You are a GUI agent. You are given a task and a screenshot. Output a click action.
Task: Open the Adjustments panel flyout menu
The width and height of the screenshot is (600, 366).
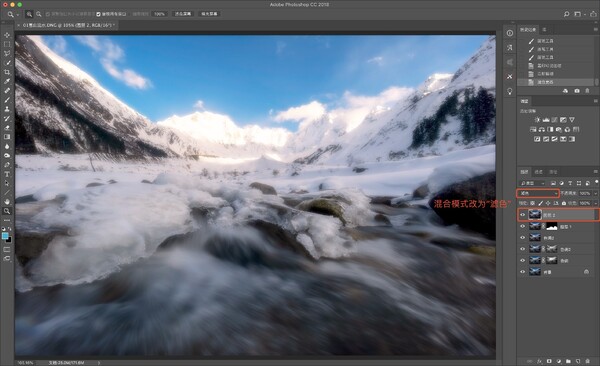(x=595, y=101)
